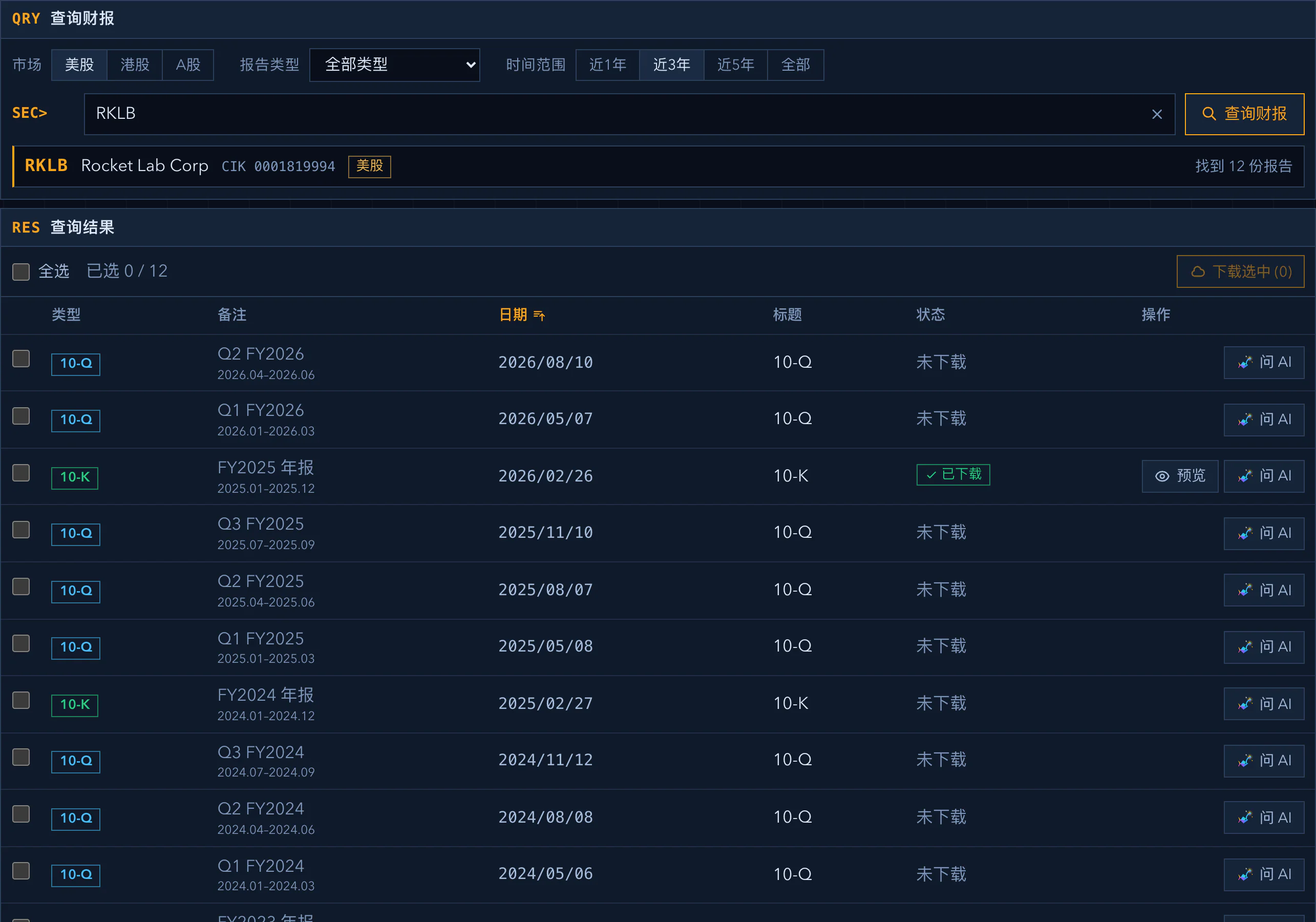Click the 10-Q tag in Q2 FY2025 row
Screen dimensions: 1316x922
tap(76, 591)
